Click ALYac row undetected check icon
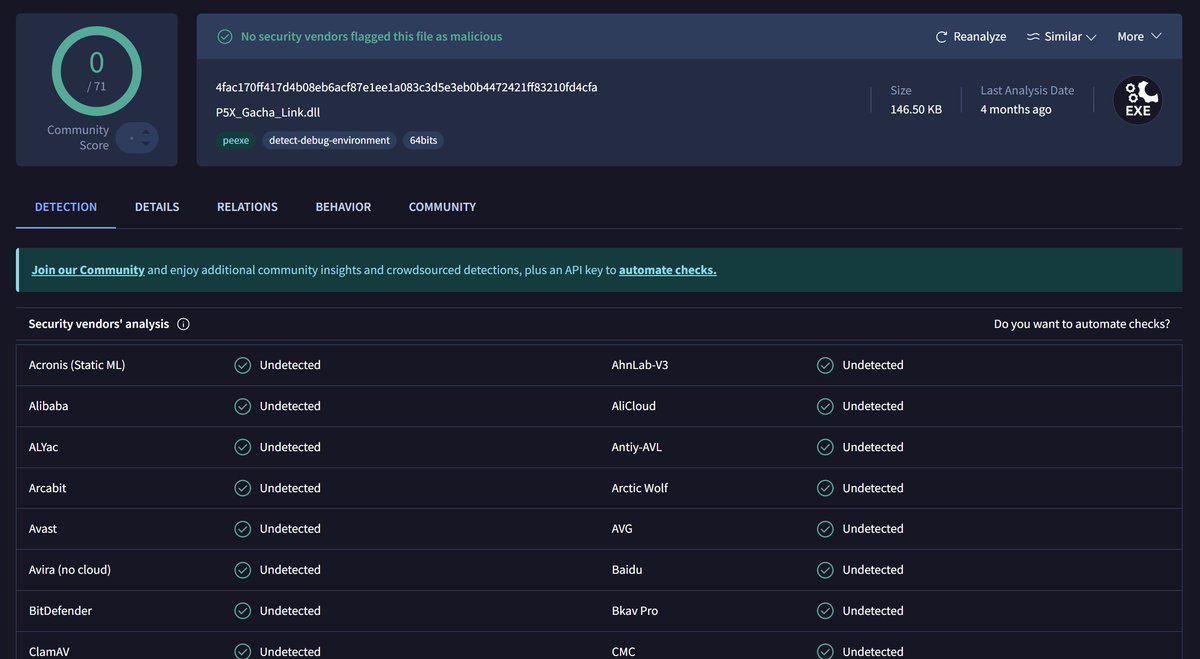 tap(242, 447)
